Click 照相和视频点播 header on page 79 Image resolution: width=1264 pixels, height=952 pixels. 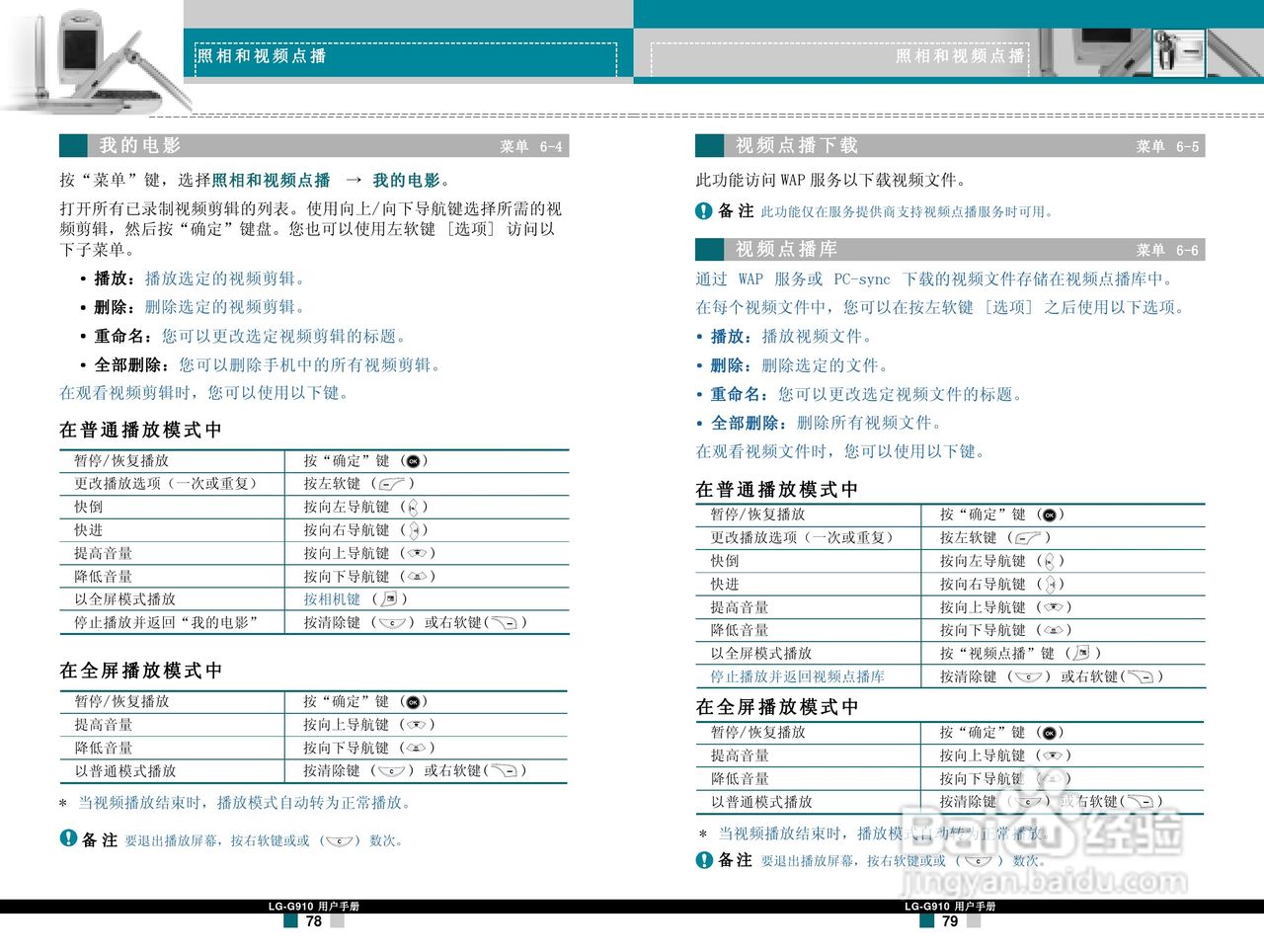point(960,56)
